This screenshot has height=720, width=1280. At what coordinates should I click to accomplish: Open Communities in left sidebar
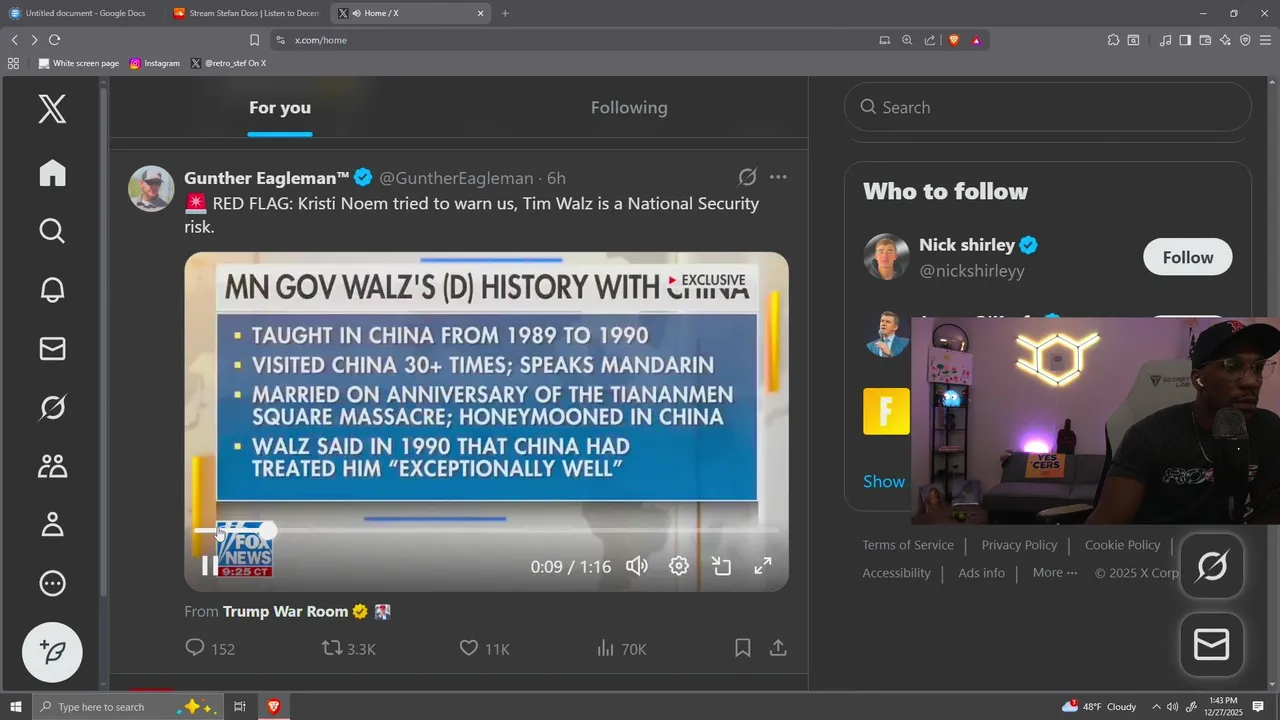click(52, 466)
